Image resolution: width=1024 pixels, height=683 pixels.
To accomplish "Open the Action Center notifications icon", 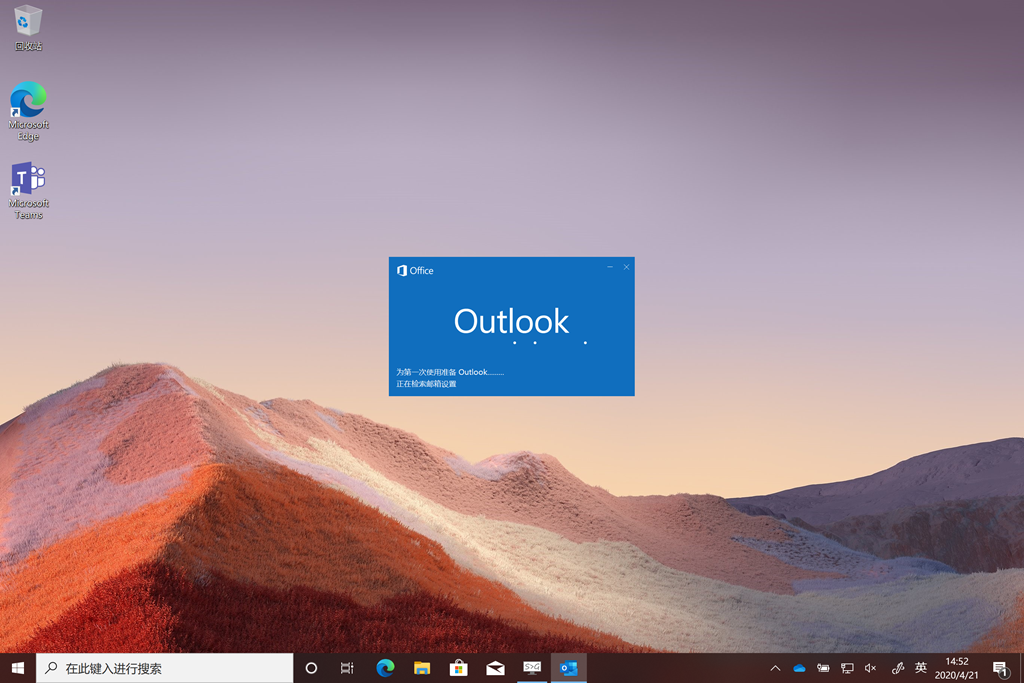I will pos(1000,668).
